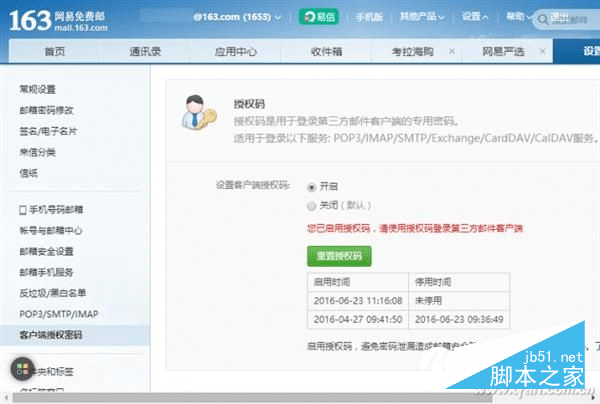This screenshot has height=404, width=600.
Task: Click the user with key avatar icon
Action: (199, 112)
